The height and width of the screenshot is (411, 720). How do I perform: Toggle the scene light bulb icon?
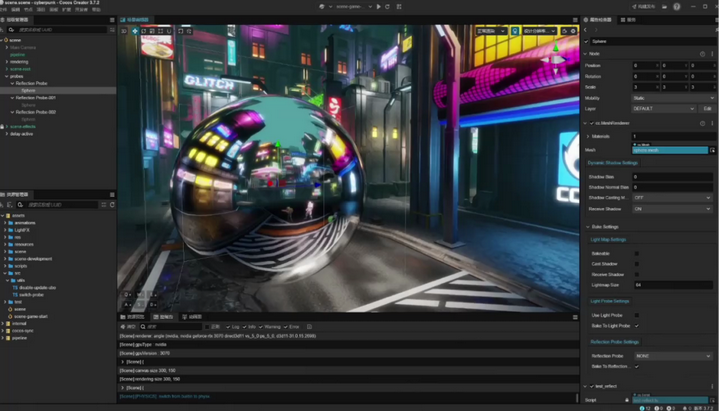coord(515,31)
